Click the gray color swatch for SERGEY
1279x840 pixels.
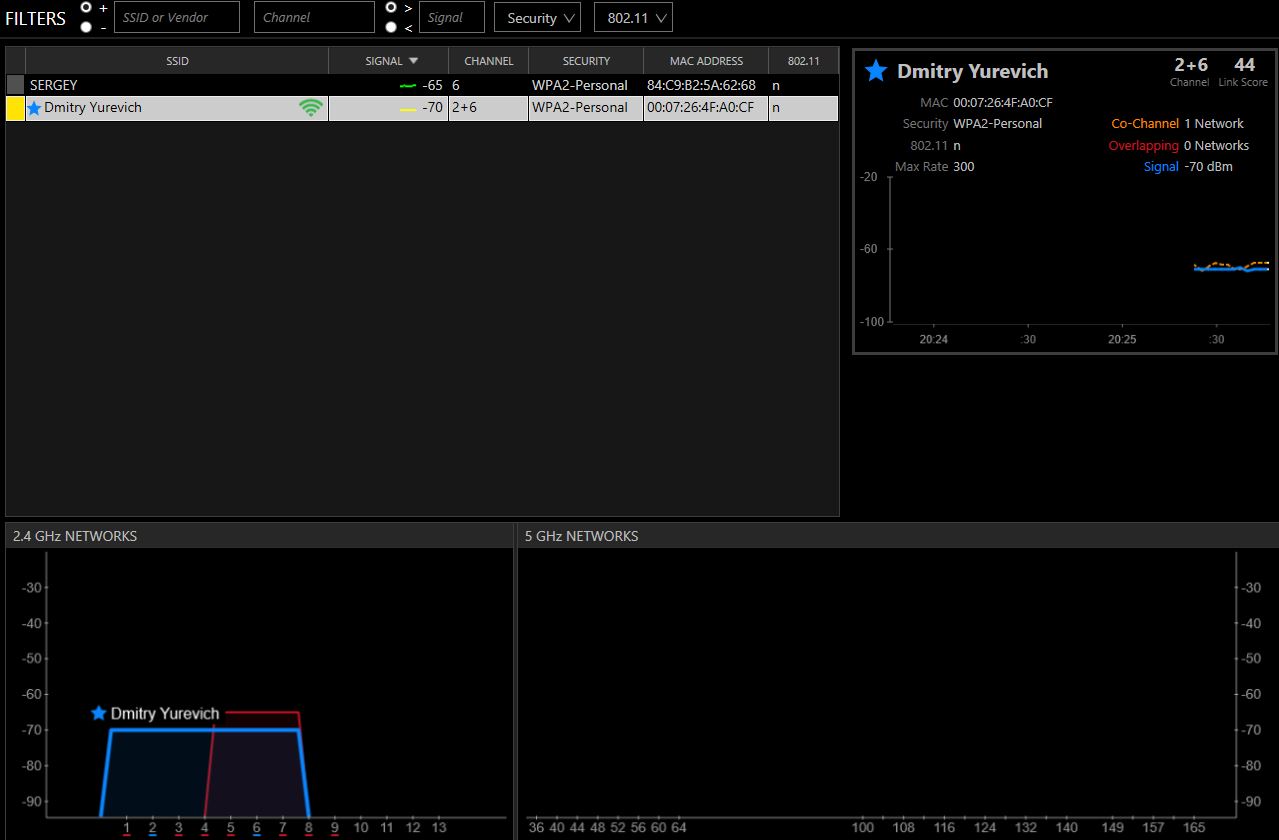[x=15, y=86]
